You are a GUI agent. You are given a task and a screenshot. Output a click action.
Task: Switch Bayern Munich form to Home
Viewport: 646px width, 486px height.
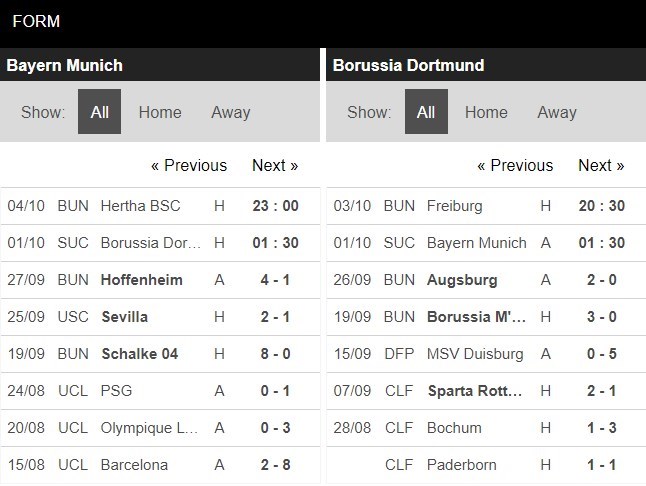[x=160, y=112]
